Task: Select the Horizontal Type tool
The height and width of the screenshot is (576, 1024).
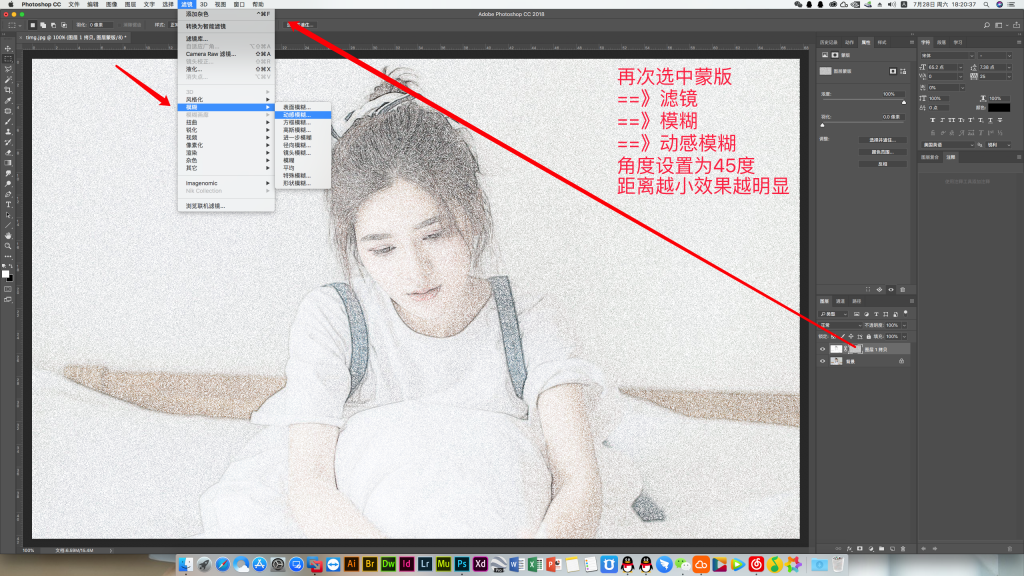Action: pyautogui.click(x=8, y=205)
